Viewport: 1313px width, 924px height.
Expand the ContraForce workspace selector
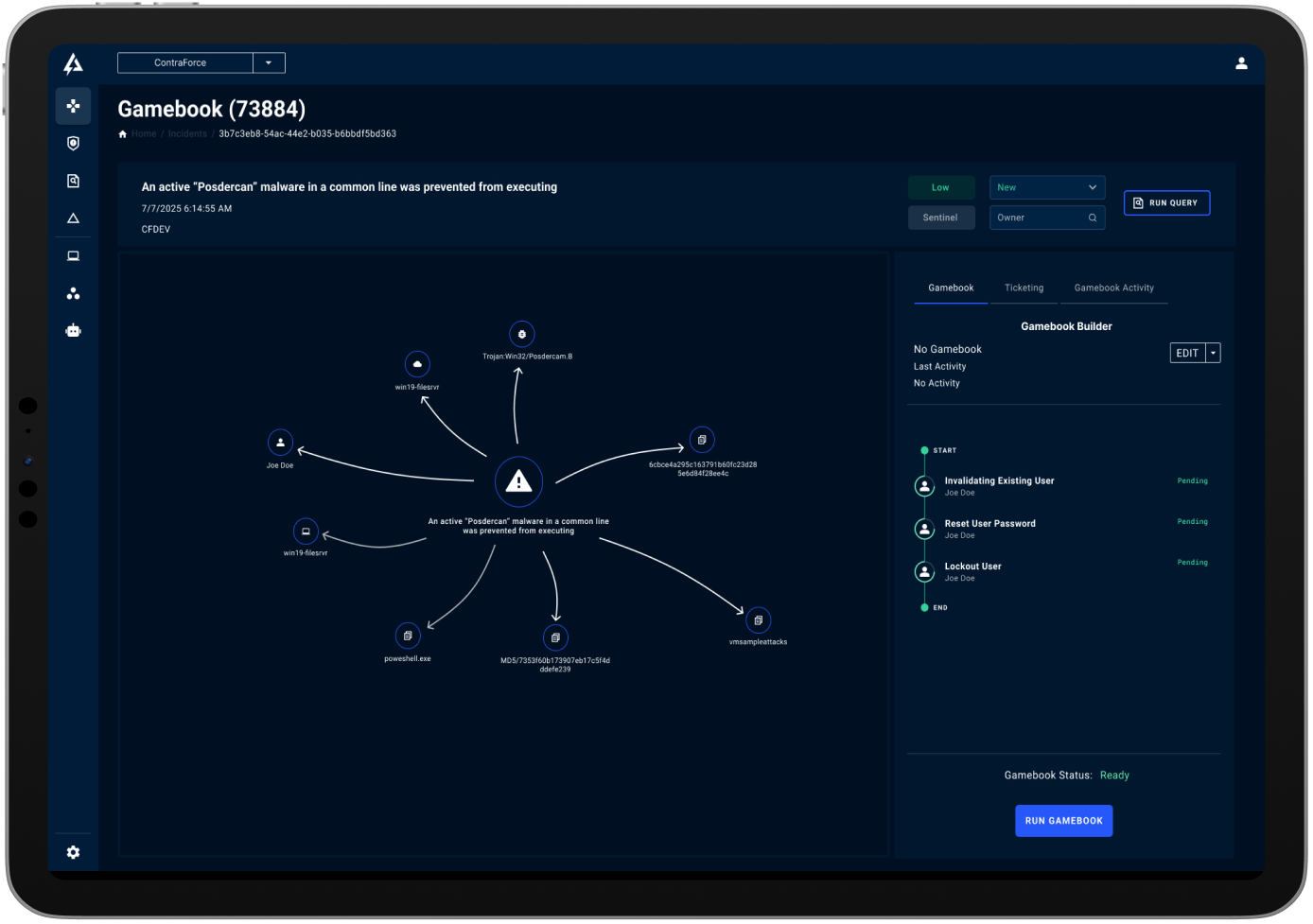269,62
